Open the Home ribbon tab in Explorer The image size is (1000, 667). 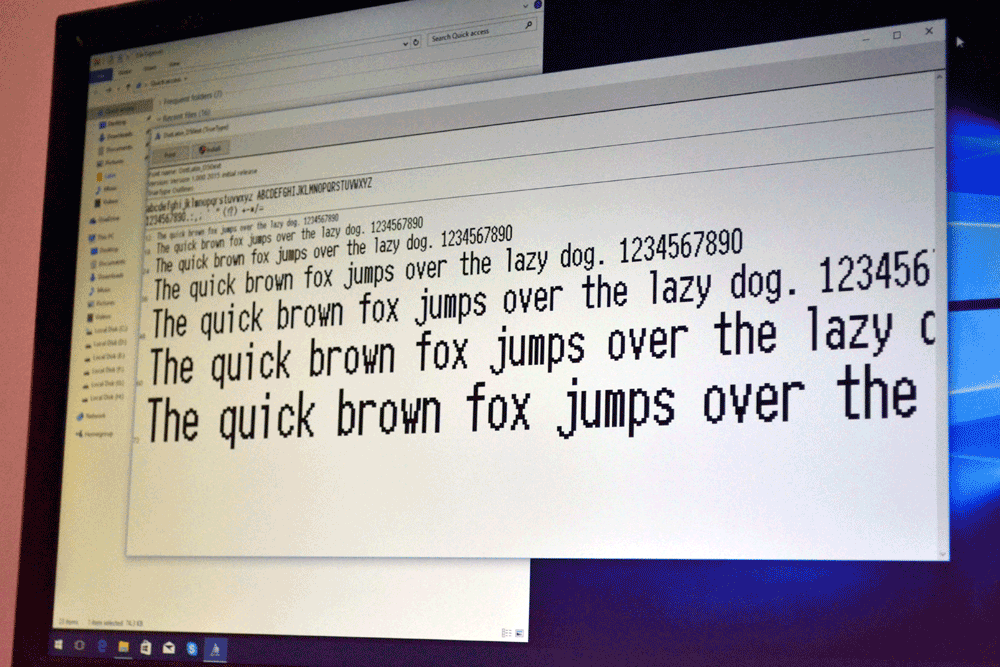125,72
